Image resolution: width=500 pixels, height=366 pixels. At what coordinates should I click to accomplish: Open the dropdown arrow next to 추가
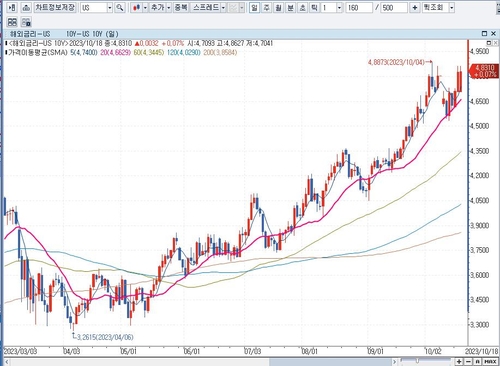pos(169,7)
